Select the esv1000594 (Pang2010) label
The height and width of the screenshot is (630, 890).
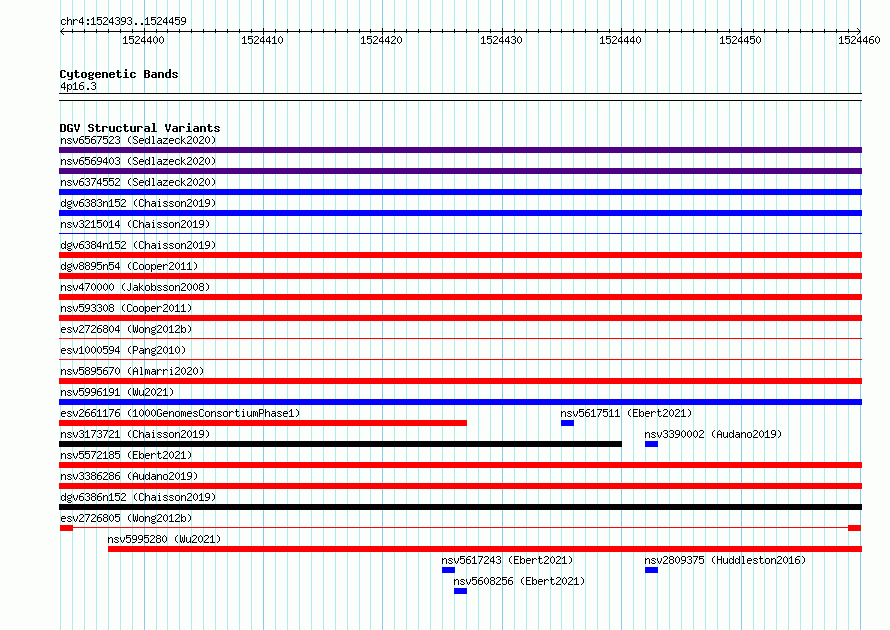[123, 350]
